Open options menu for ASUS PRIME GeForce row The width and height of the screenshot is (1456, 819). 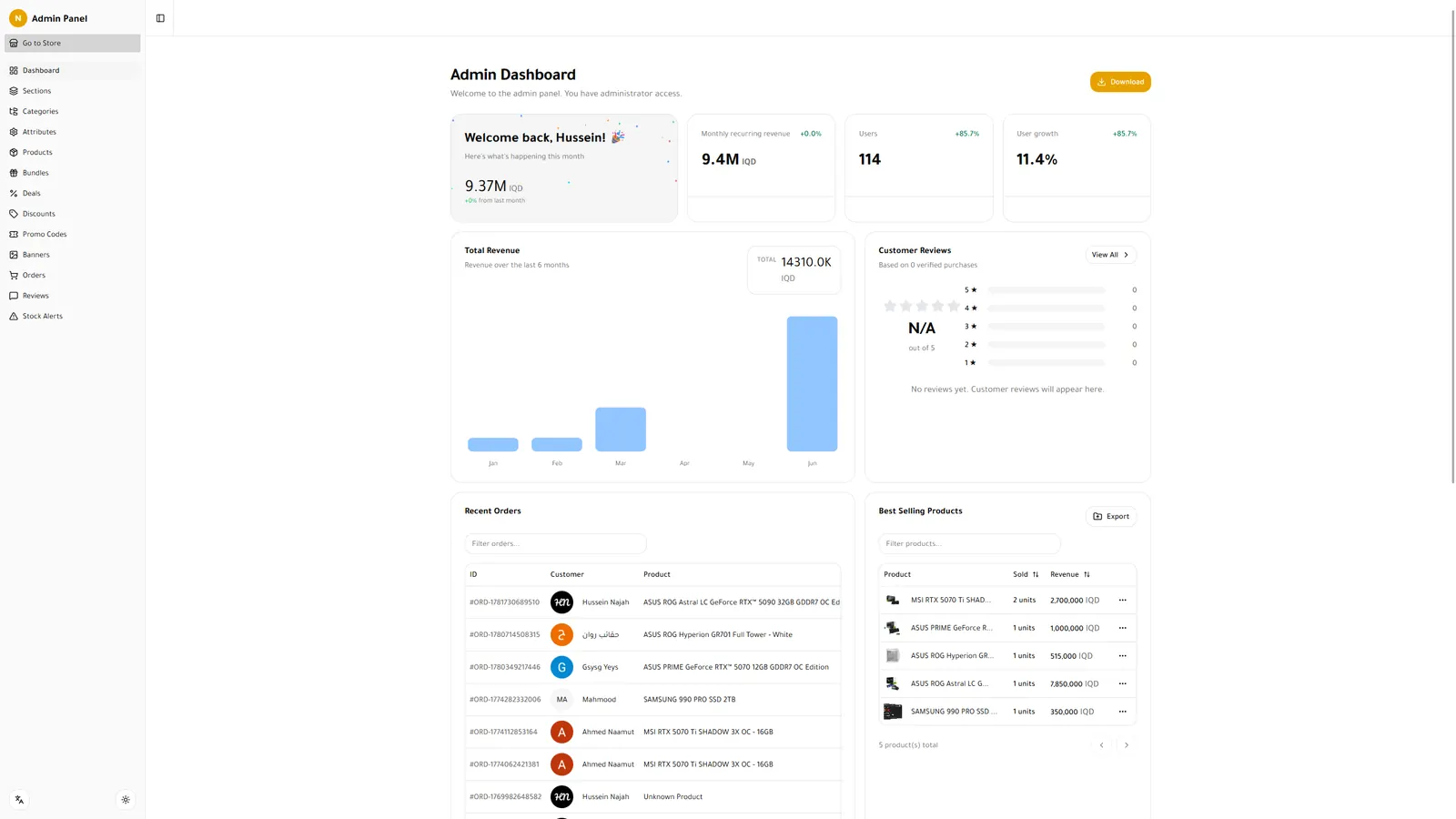[1122, 628]
